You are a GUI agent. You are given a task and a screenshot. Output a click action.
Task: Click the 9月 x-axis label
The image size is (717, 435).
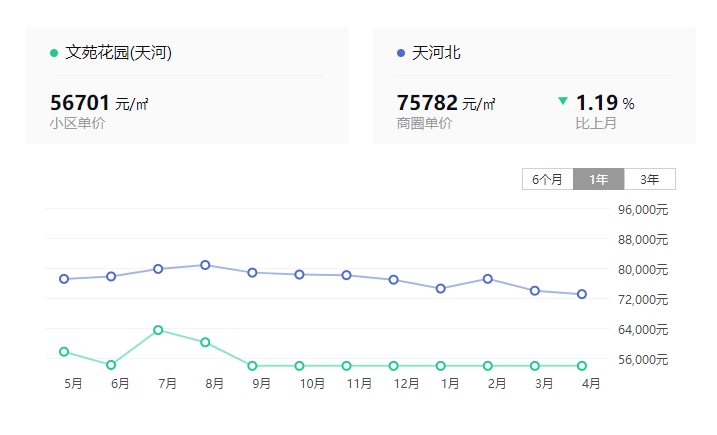[x=262, y=383]
